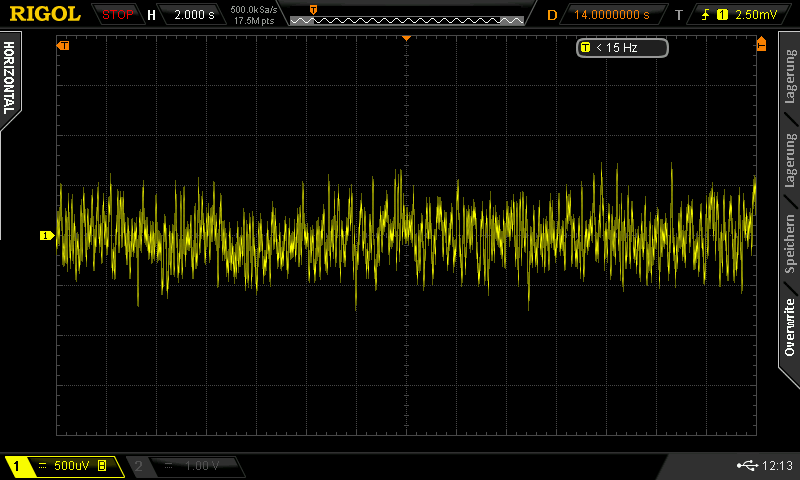This screenshot has height=480, width=800.
Task: Click the 17.5M pts memory depth readout
Action: 254,21
